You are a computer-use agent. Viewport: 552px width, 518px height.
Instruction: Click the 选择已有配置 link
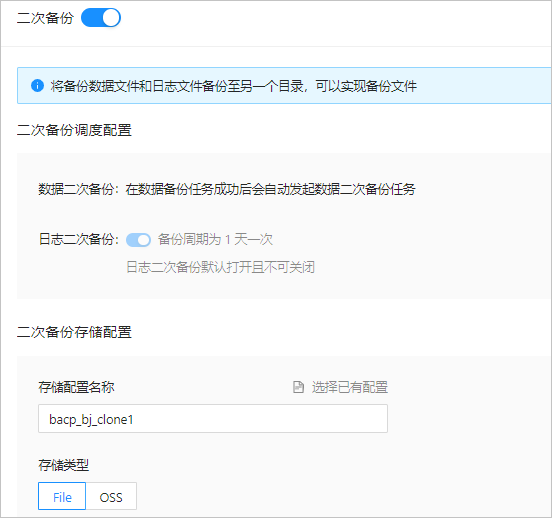pyautogui.click(x=350, y=387)
